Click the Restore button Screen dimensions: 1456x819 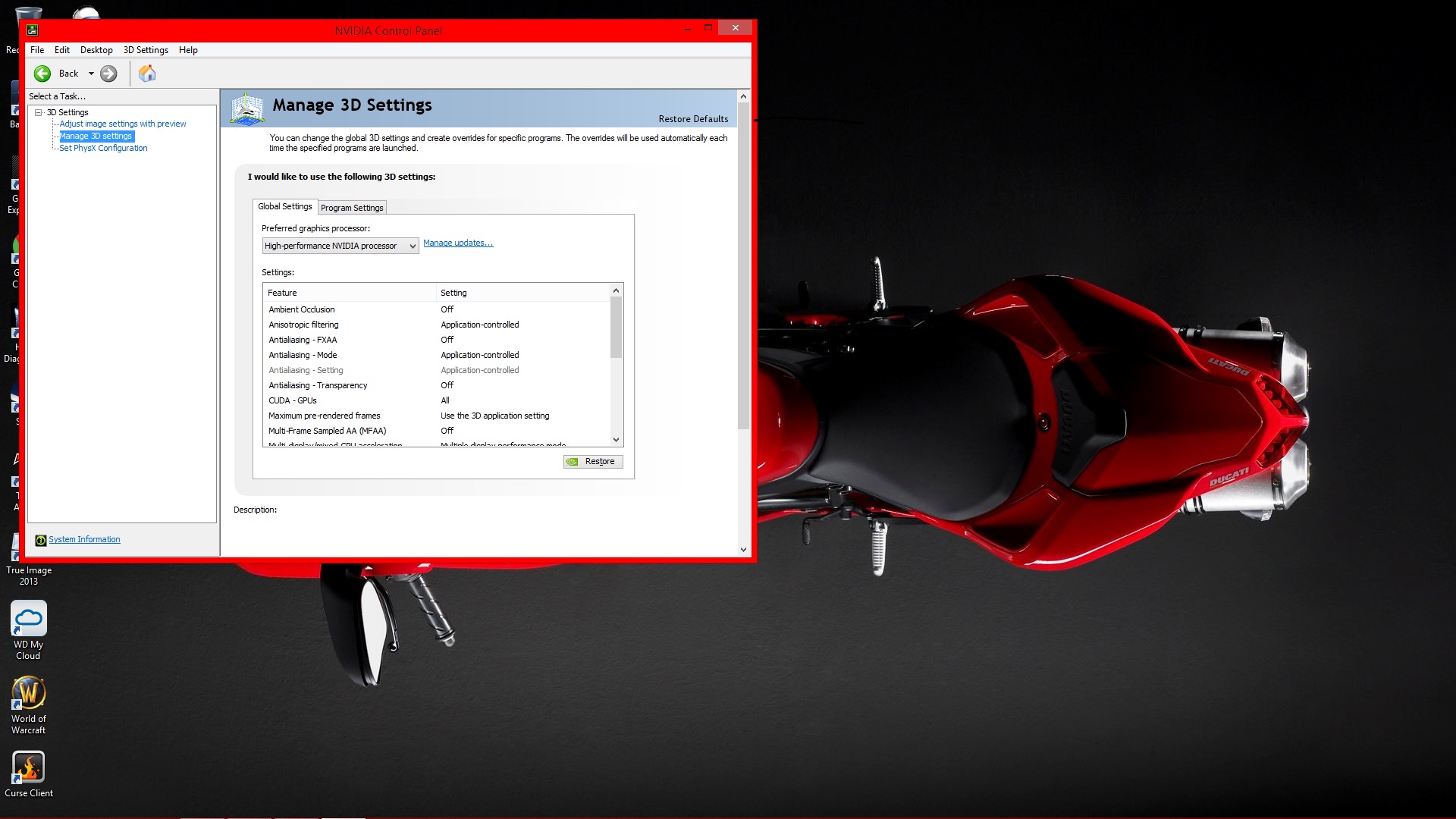coord(593,461)
